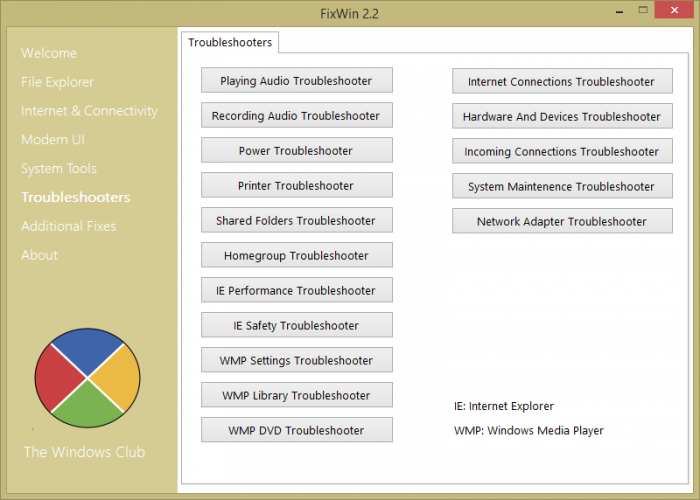The height and width of the screenshot is (500, 700).
Task: Launch Recording Audio Troubleshooter
Action: coord(297,115)
